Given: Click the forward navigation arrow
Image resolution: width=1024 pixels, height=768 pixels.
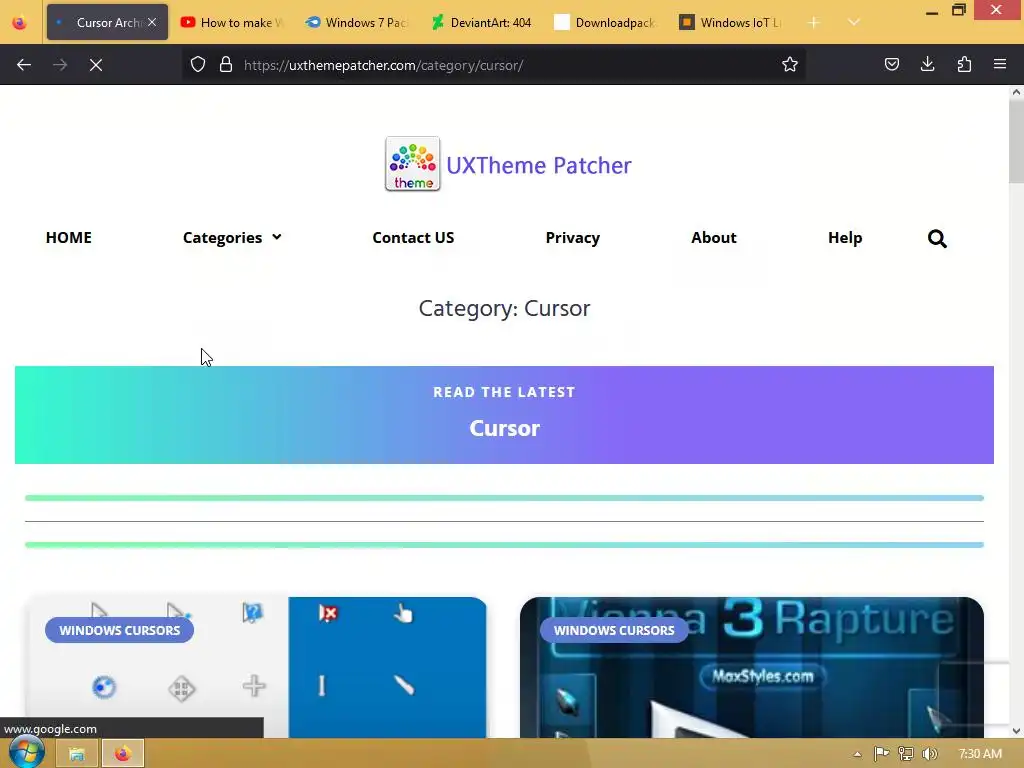Looking at the screenshot, I should (x=60, y=65).
